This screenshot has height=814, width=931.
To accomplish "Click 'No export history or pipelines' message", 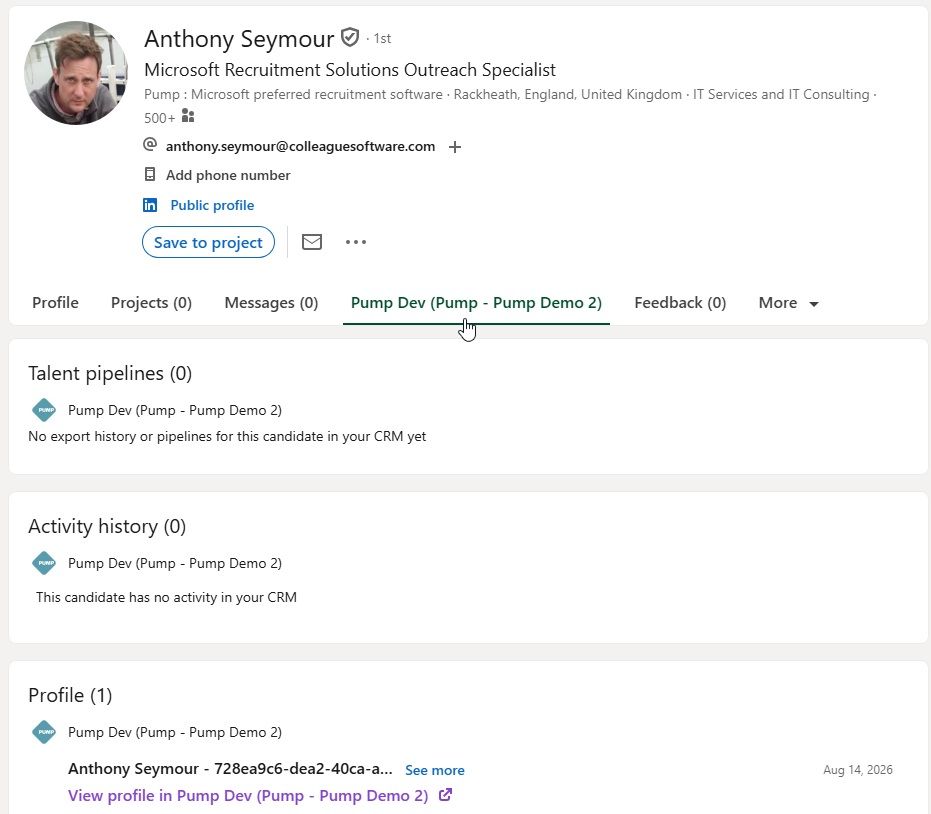I will click(x=227, y=436).
